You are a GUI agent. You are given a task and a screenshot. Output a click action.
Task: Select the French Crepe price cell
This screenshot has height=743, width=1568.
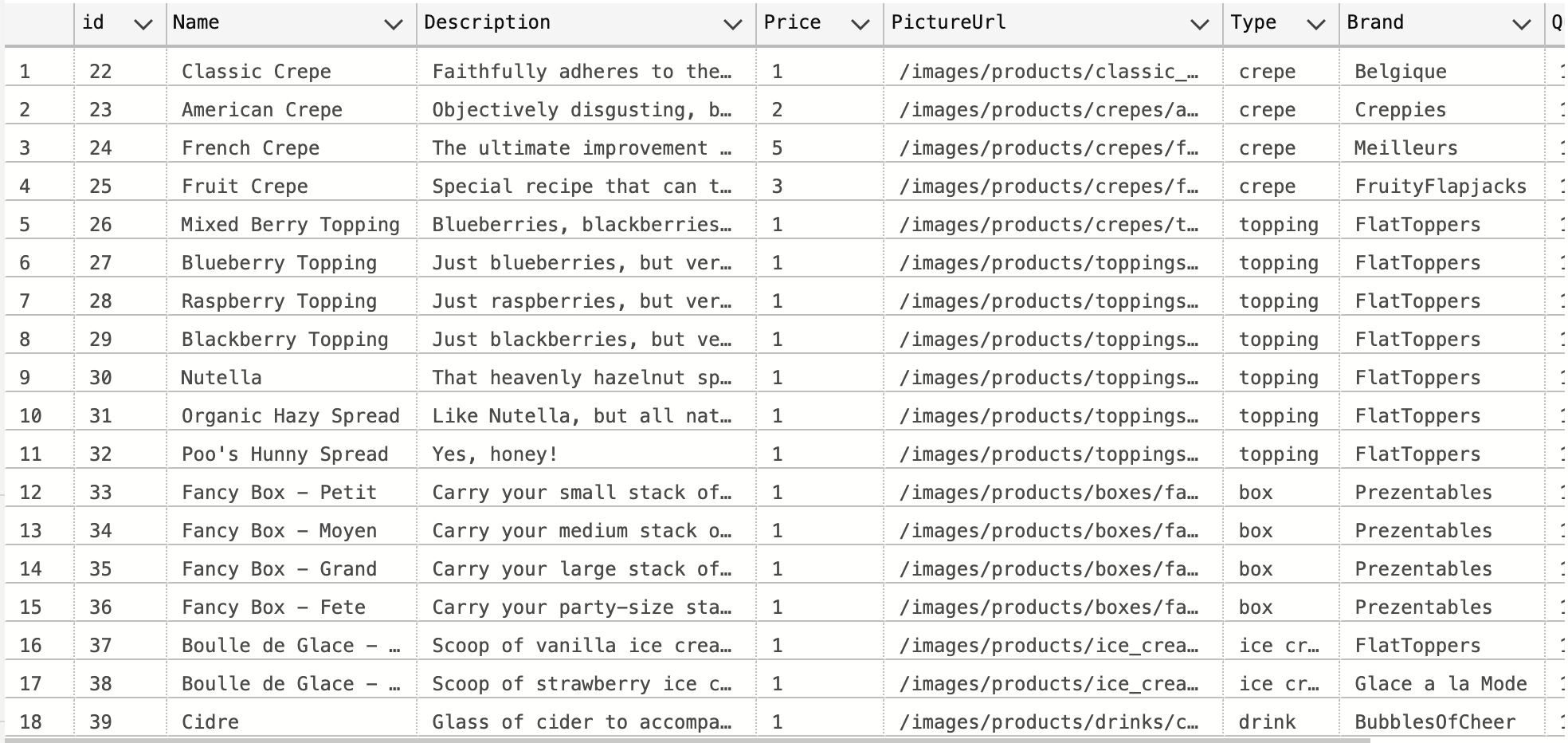click(x=820, y=148)
